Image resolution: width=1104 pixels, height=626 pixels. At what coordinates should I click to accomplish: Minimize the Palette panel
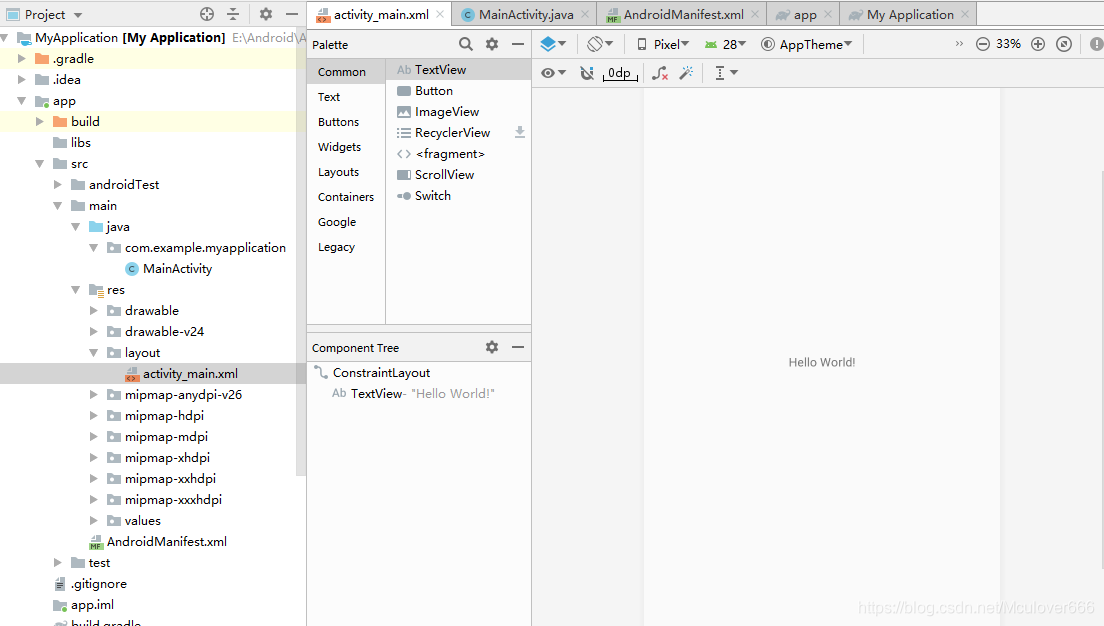[518, 44]
